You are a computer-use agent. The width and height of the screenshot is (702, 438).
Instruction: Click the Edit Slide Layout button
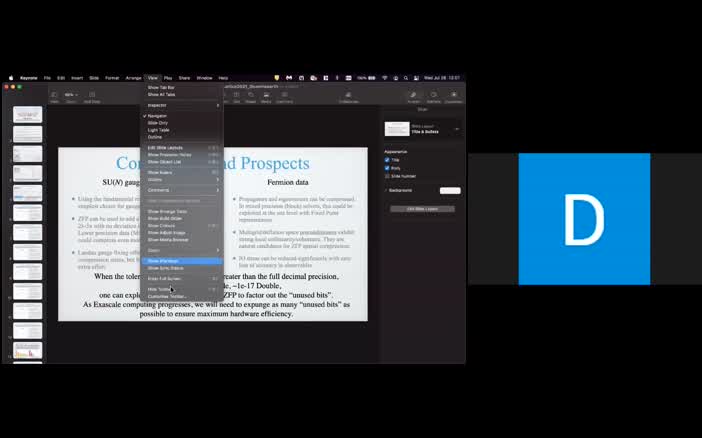(x=422, y=209)
